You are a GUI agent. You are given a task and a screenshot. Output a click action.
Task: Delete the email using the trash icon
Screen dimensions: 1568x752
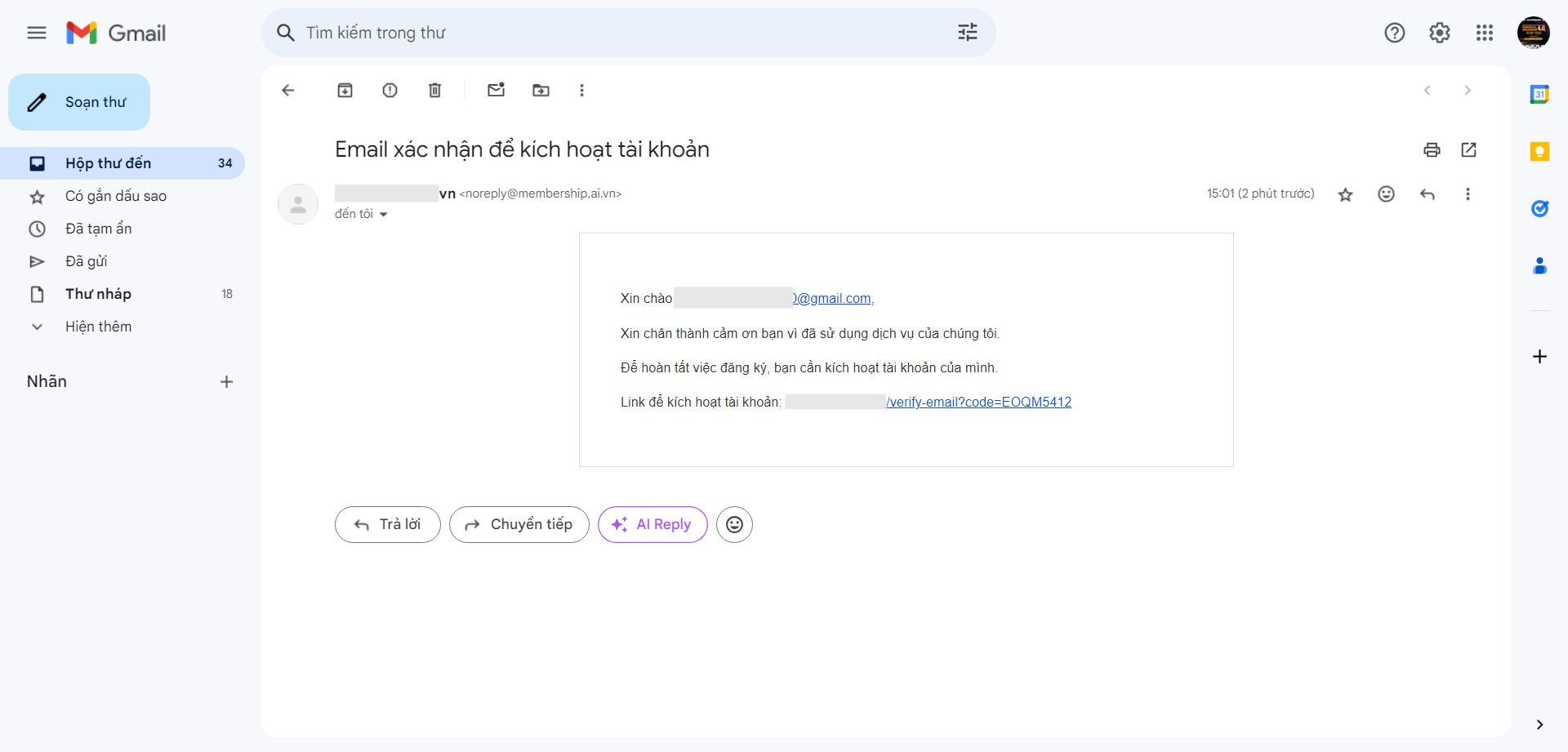pyautogui.click(x=434, y=91)
